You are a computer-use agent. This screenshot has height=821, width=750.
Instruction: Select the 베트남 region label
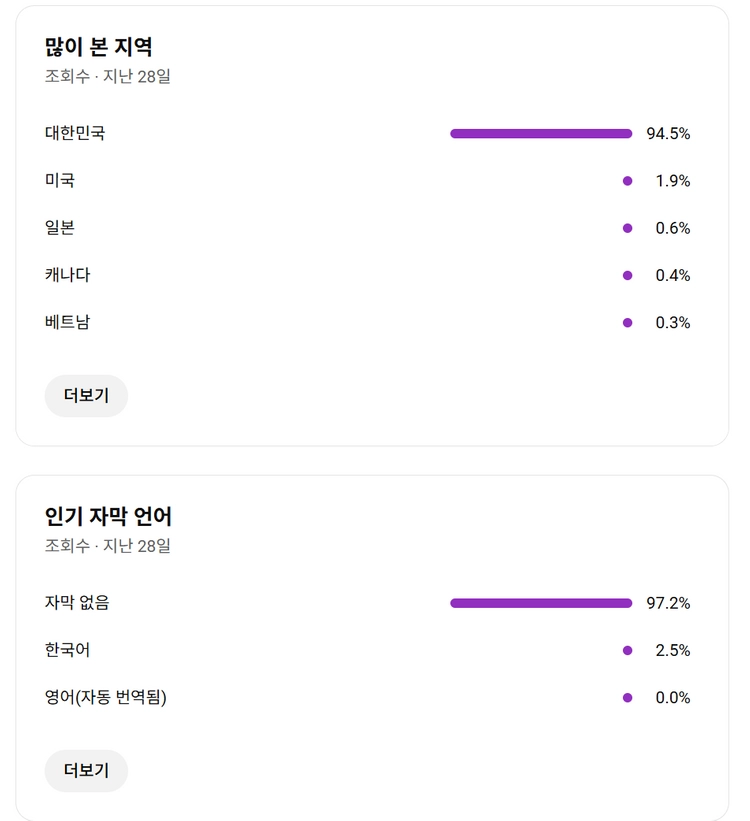point(68,321)
